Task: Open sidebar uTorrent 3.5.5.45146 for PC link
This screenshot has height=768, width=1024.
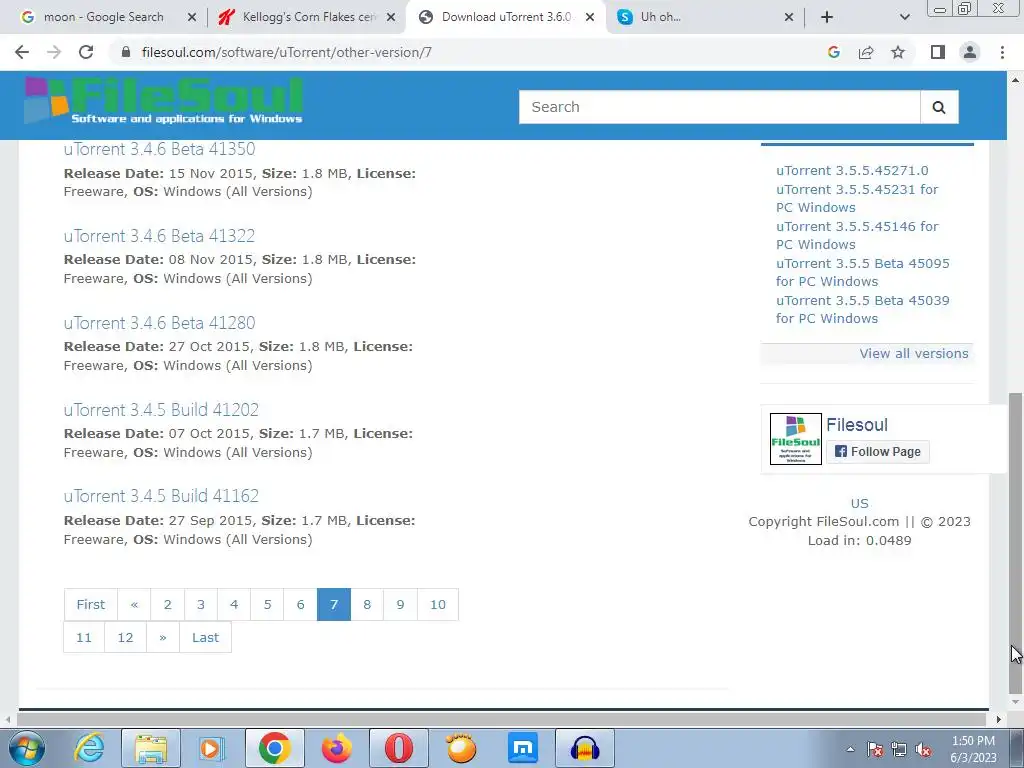Action: (x=857, y=236)
